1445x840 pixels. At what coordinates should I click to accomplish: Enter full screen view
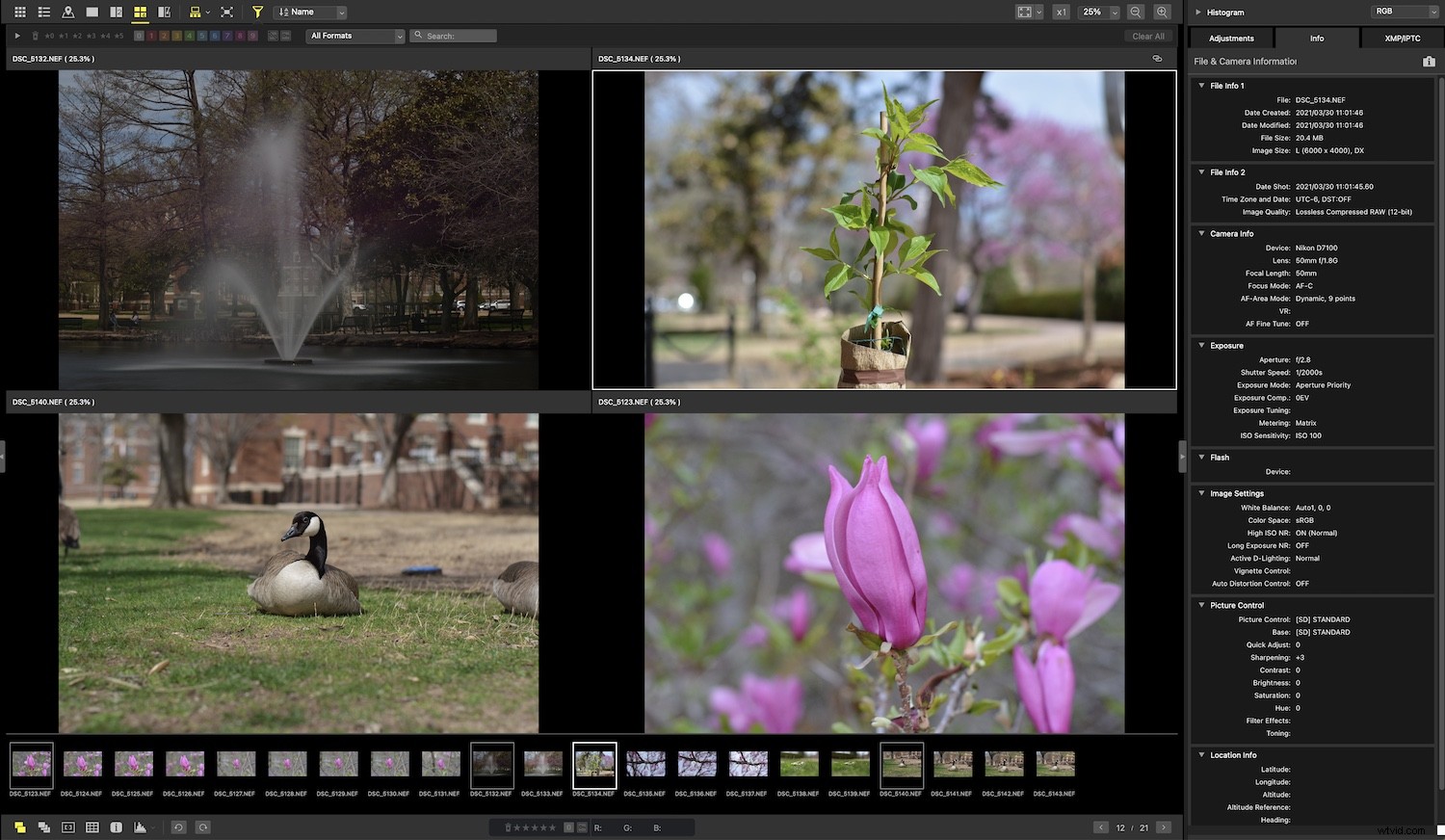[x=227, y=12]
